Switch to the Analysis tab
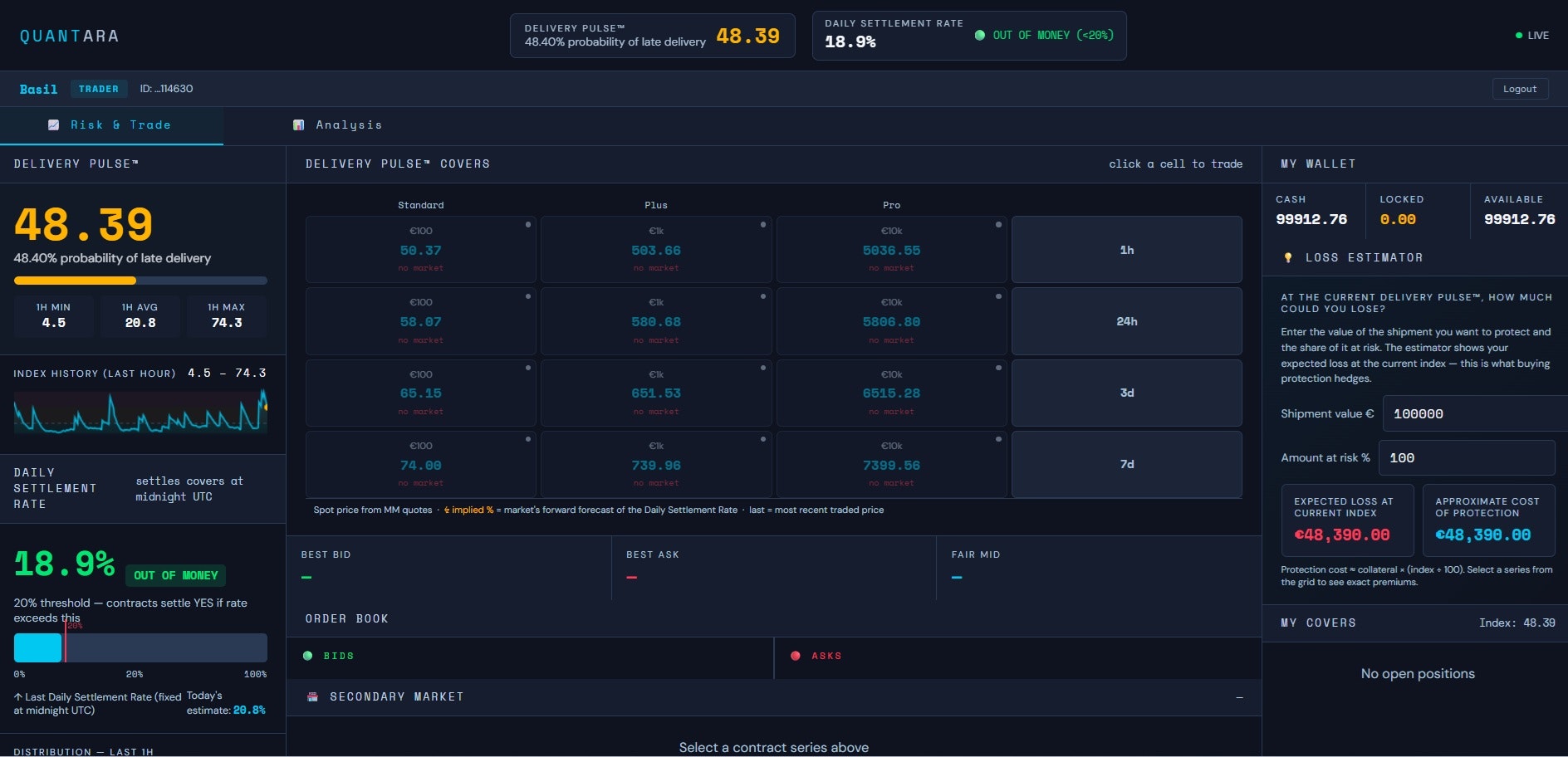1568x757 pixels. (x=338, y=125)
